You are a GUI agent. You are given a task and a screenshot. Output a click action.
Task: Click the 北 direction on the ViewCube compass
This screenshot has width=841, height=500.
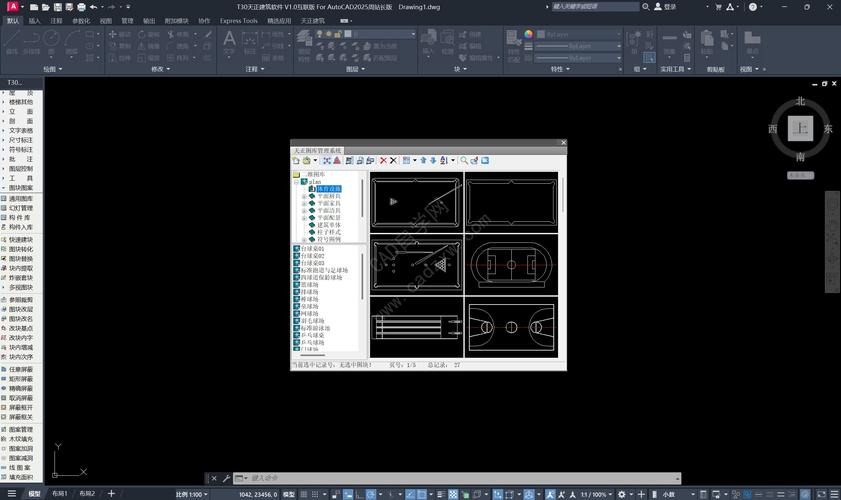800,101
